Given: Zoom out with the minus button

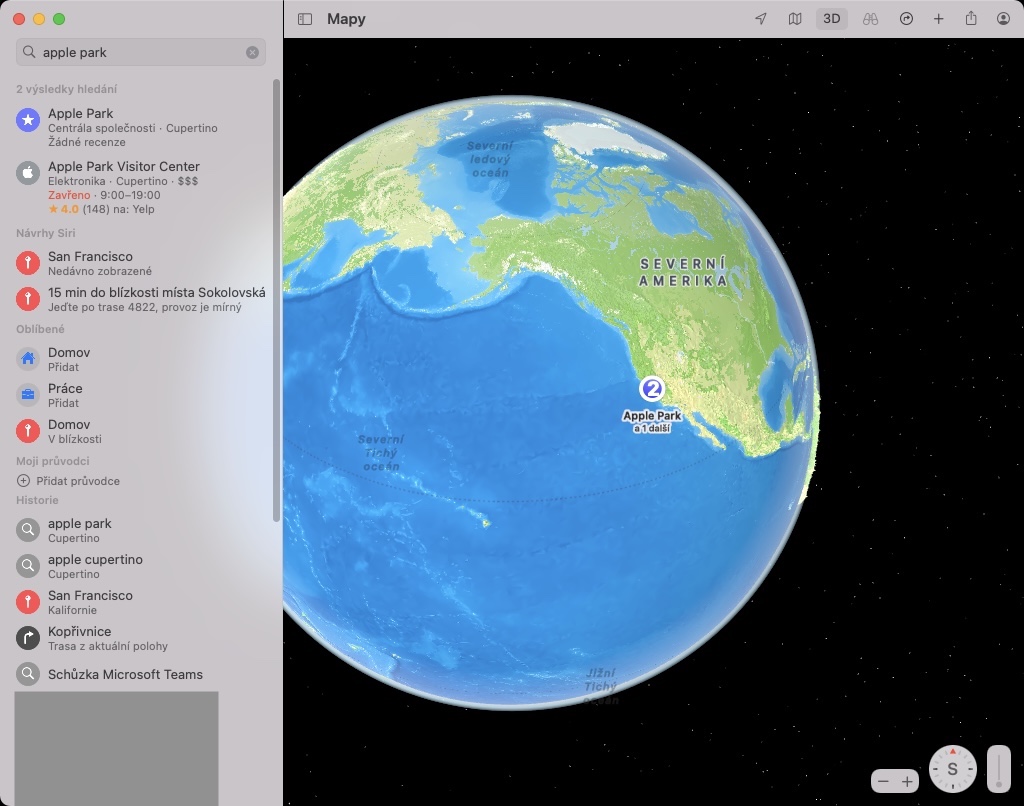Looking at the screenshot, I should 884,781.
